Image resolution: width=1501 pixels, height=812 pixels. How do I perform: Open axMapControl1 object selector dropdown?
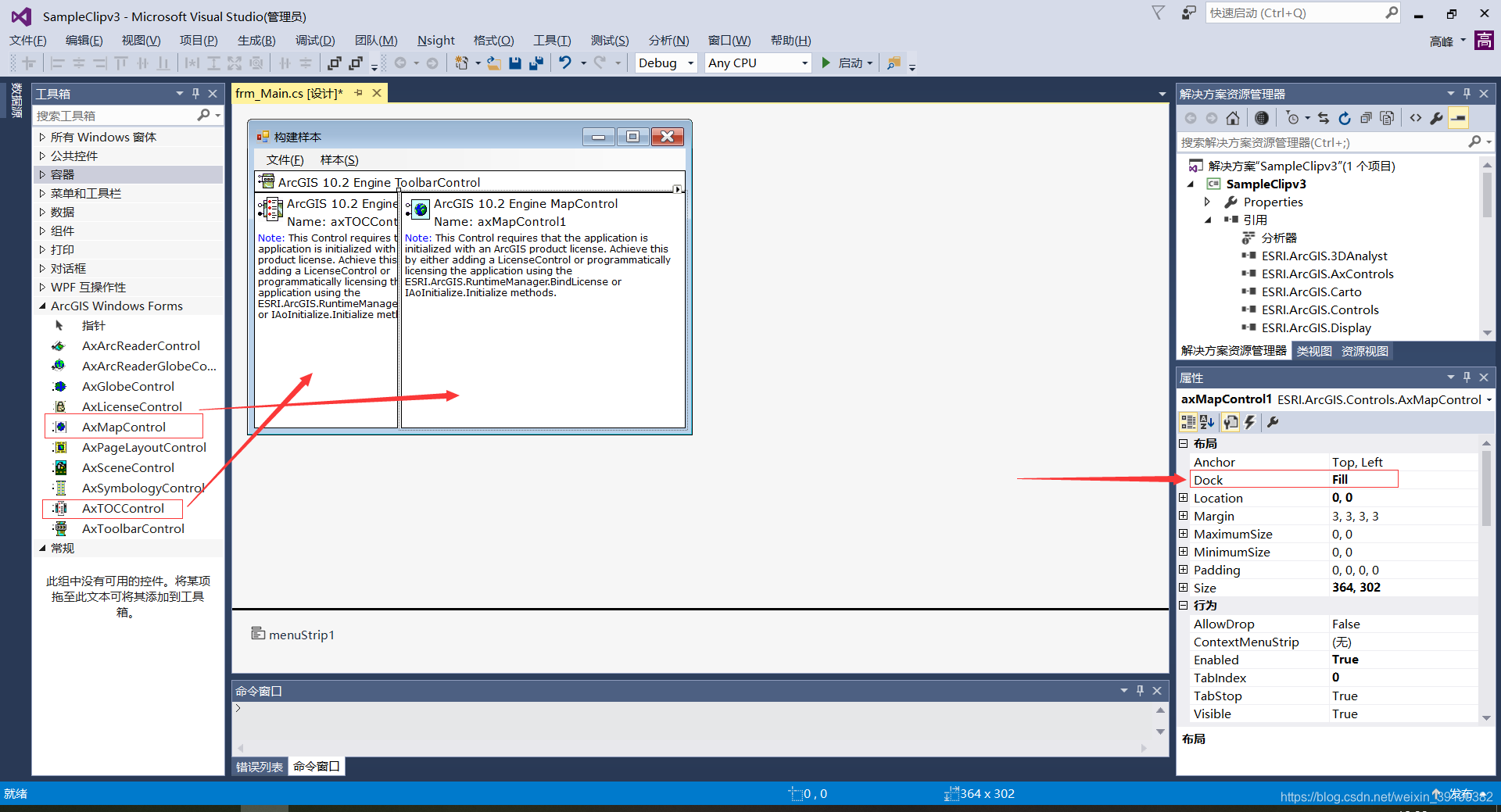tap(1488, 399)
